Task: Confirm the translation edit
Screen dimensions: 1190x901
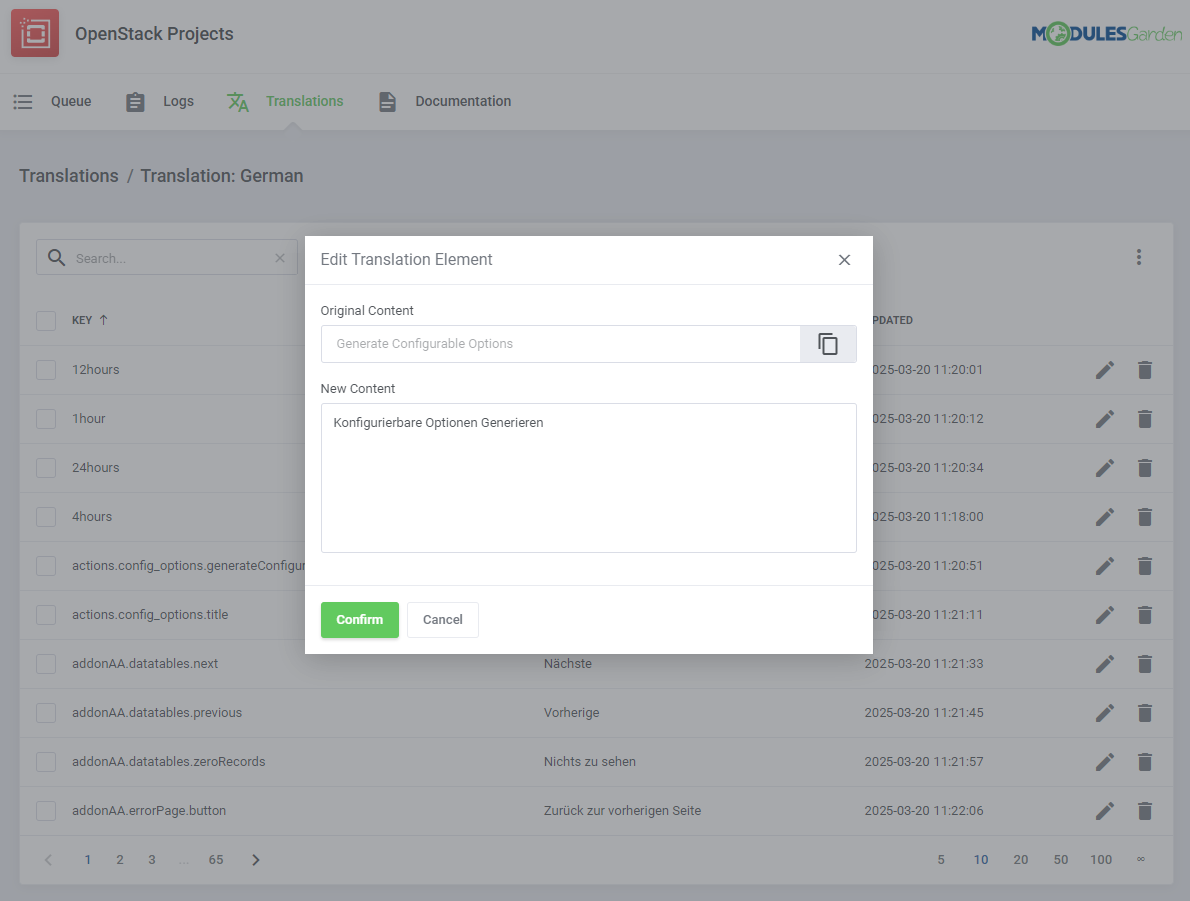Action: [x=359, y=619]
